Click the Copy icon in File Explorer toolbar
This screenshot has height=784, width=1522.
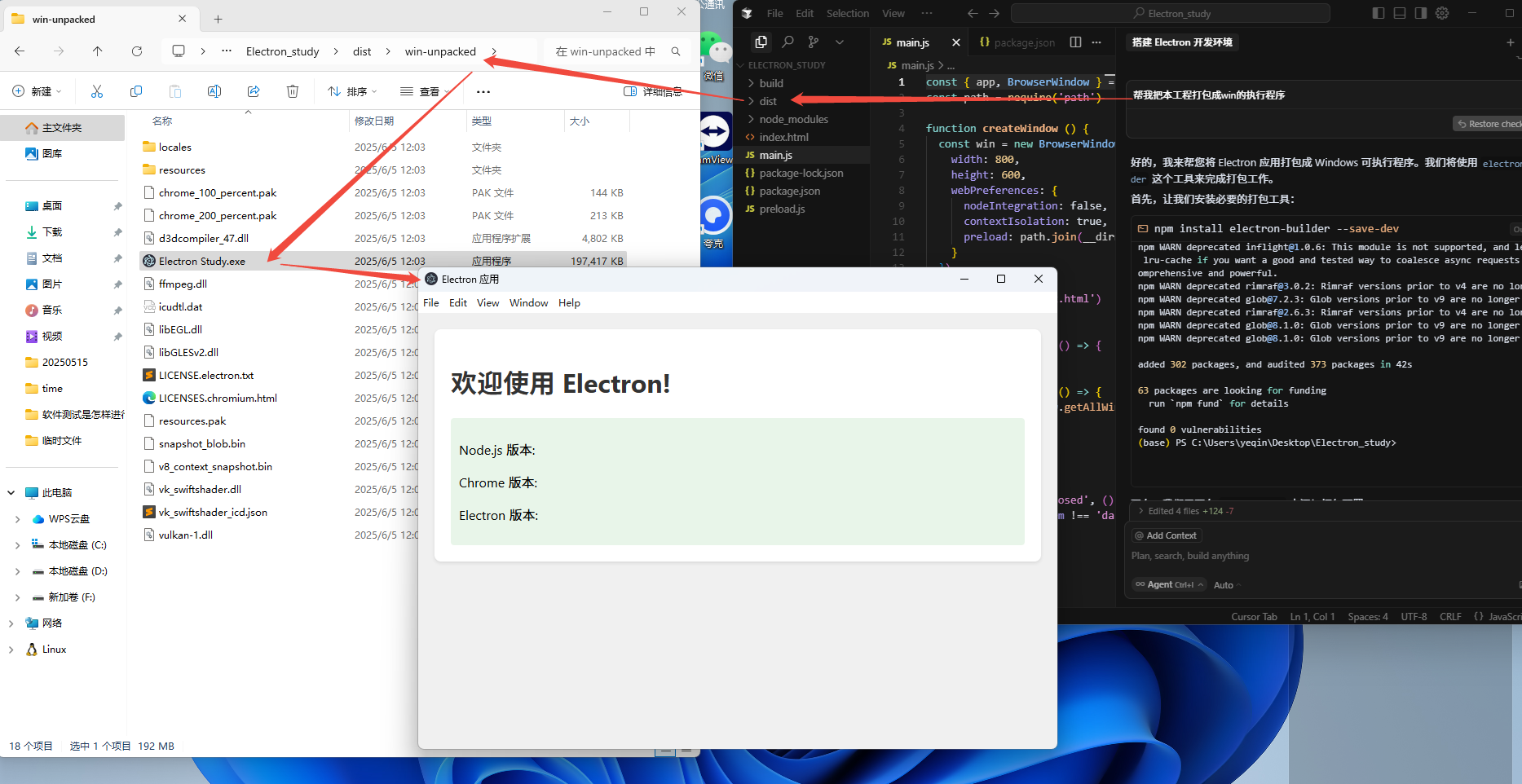pos(136,91)
